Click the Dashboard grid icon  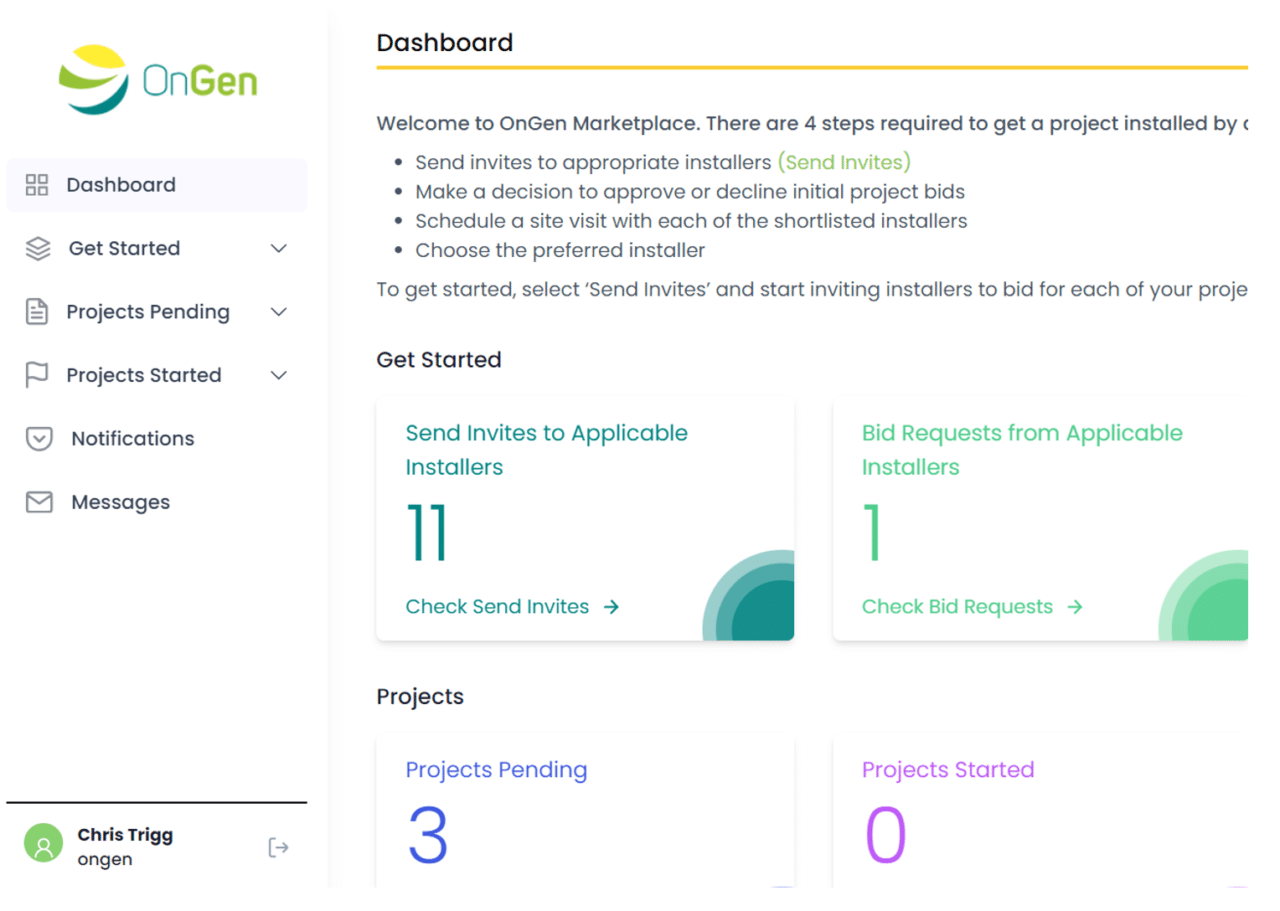(x=37, y=185)
